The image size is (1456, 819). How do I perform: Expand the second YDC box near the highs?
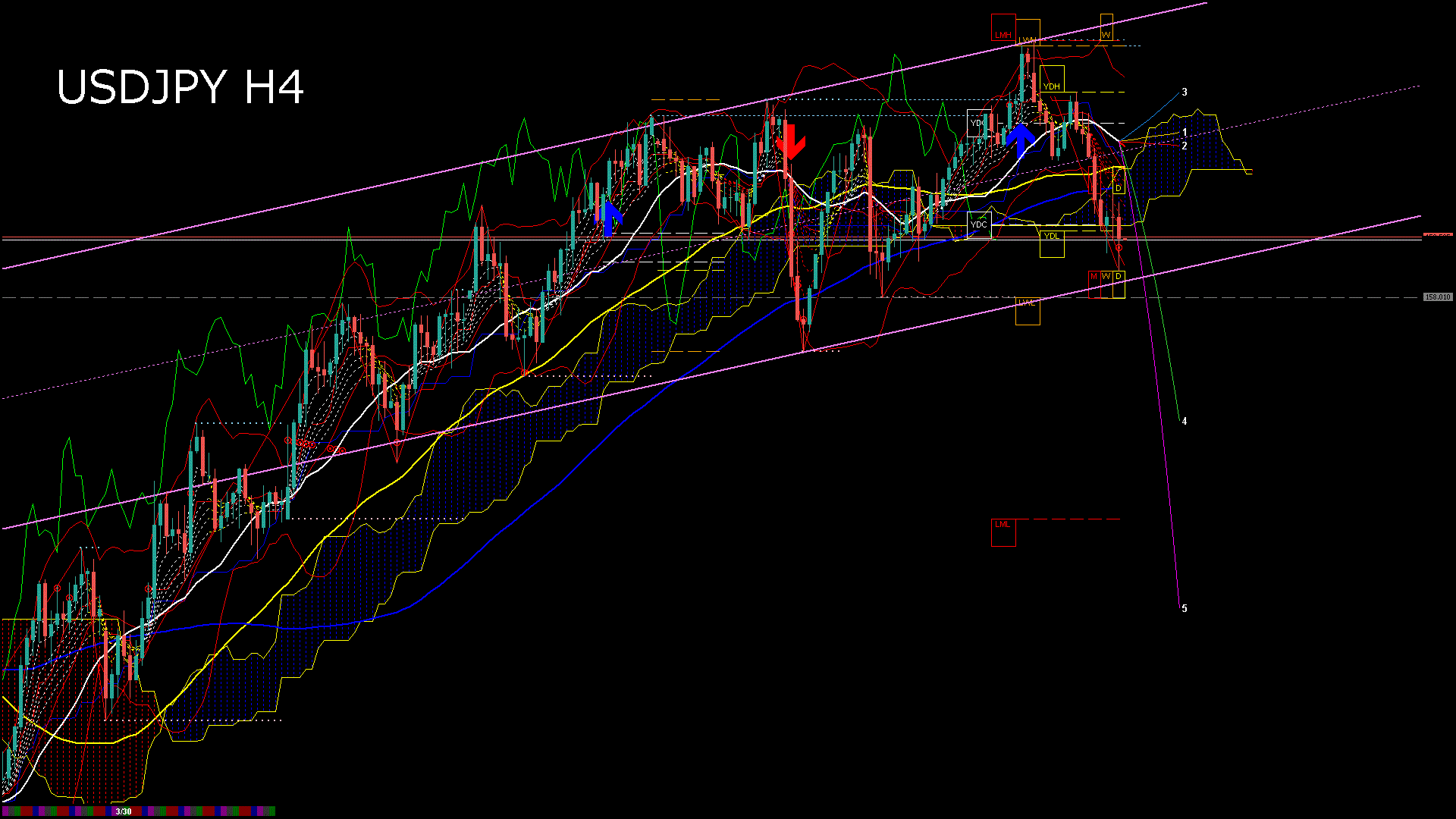(x=977, y=123)
